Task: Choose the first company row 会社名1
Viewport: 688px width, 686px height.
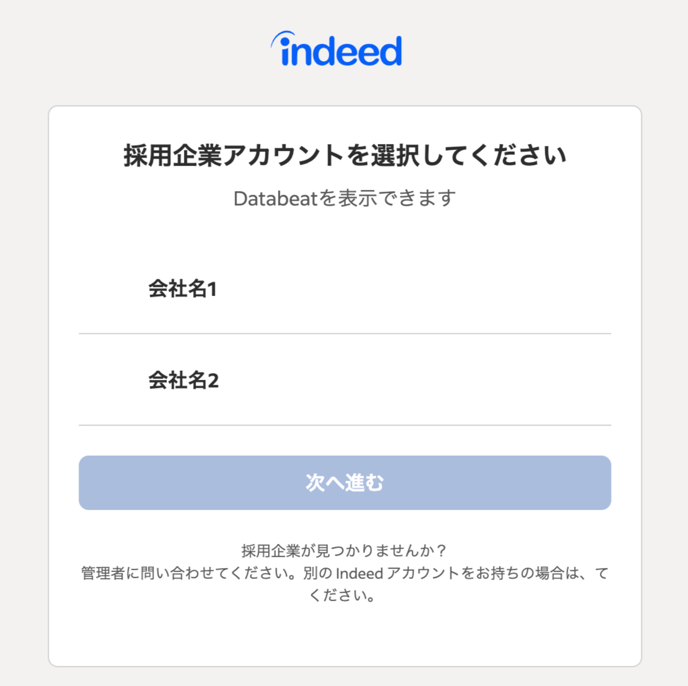Action: [x=344, y=289]
